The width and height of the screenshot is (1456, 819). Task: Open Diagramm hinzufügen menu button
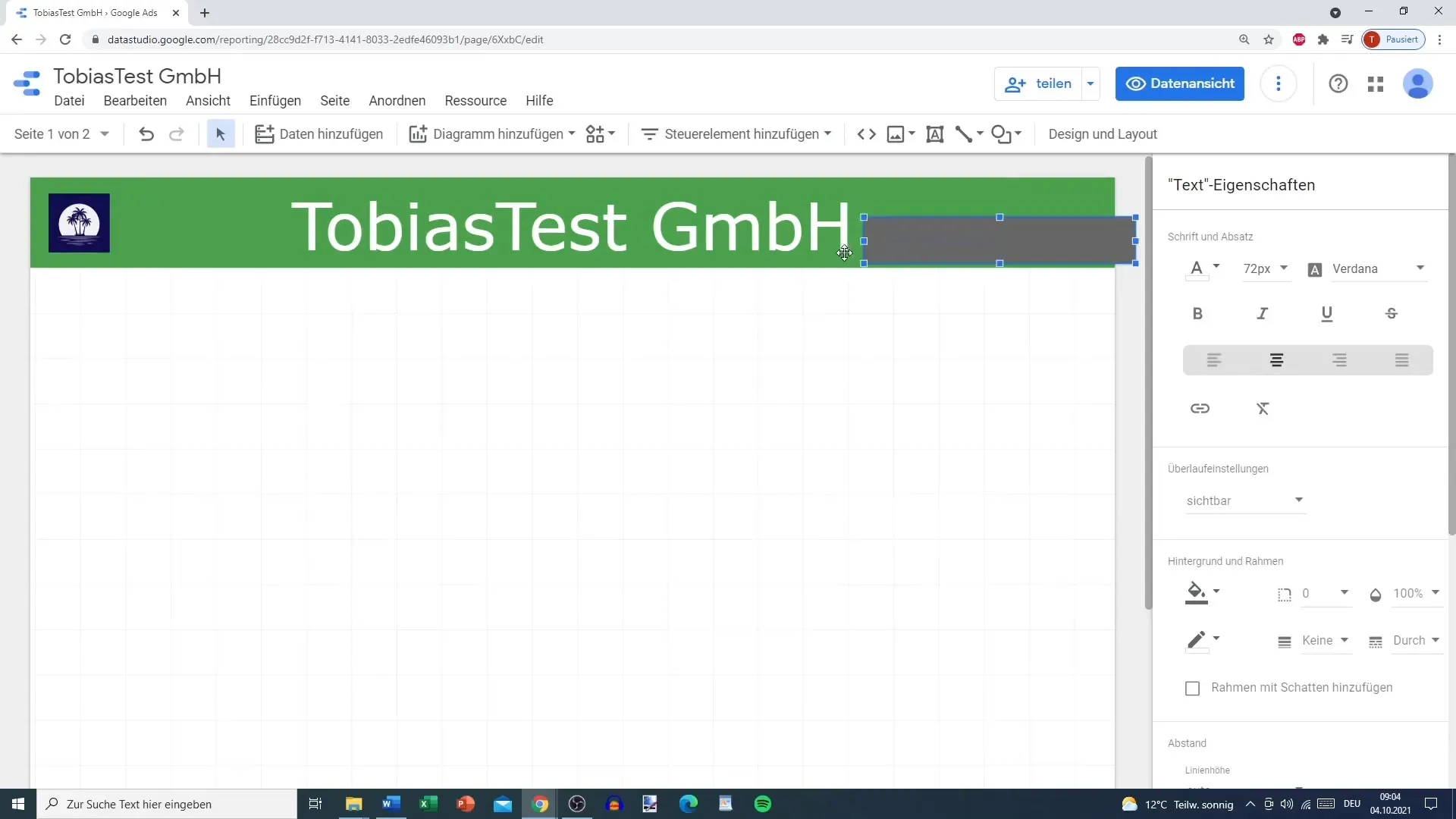(x=491, y=134)
